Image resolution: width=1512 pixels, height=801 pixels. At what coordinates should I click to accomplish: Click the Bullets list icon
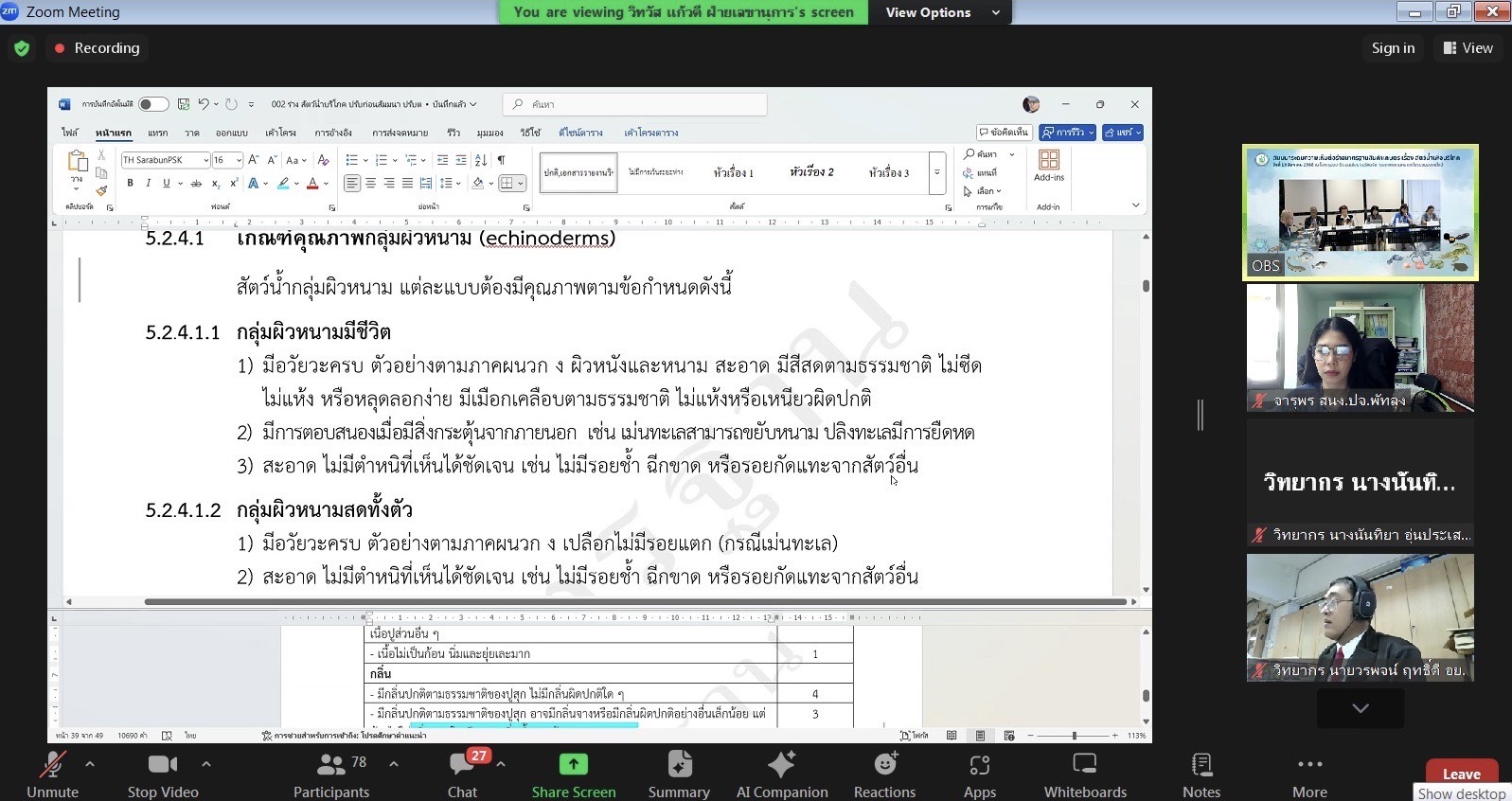[x=351, y=160]
